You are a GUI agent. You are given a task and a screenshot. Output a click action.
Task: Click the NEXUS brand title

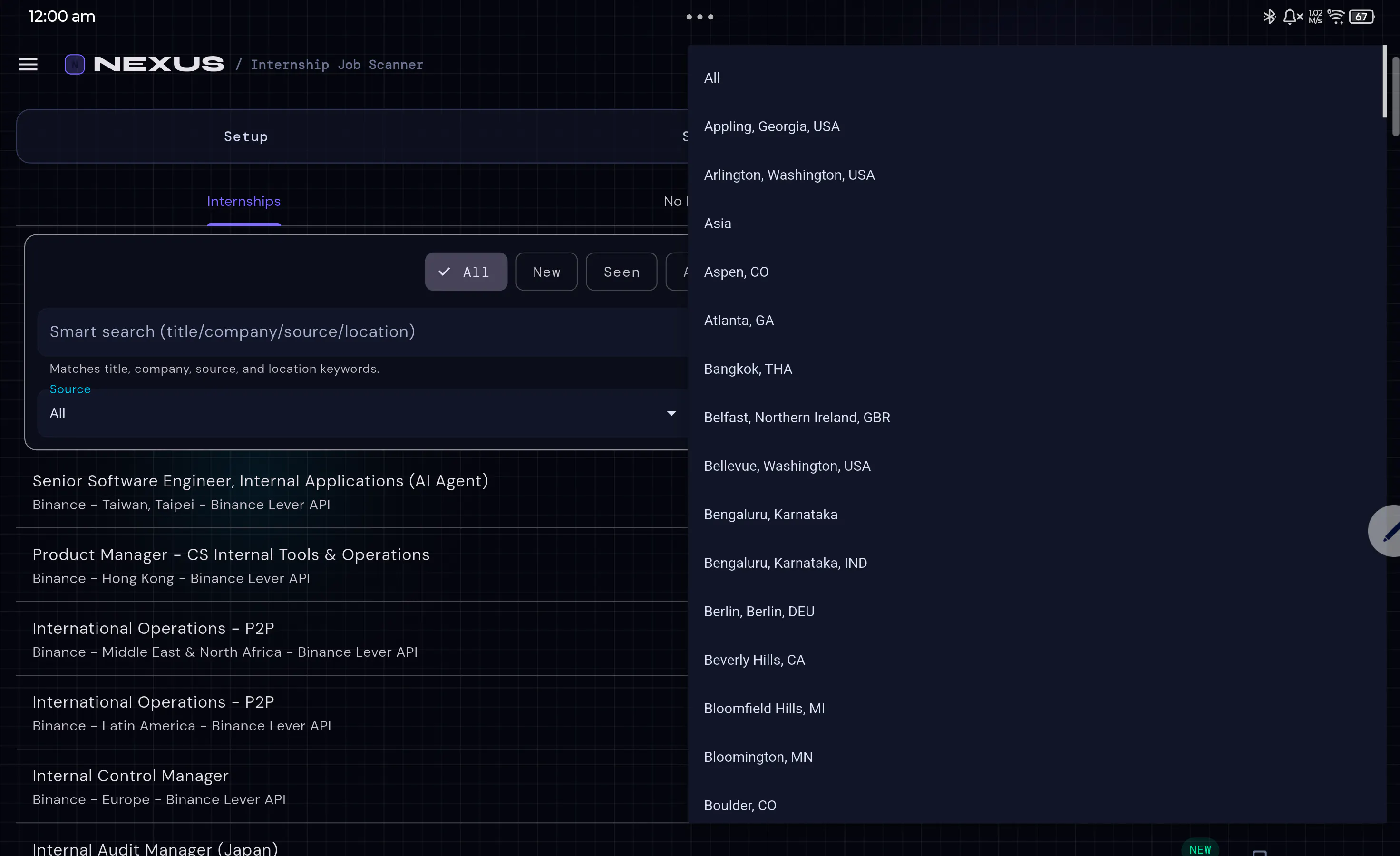click(158, 64)
